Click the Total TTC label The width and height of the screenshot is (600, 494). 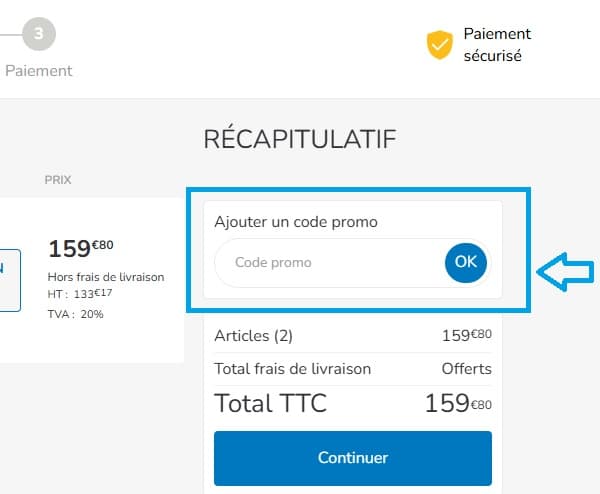(x=270, y=404)
